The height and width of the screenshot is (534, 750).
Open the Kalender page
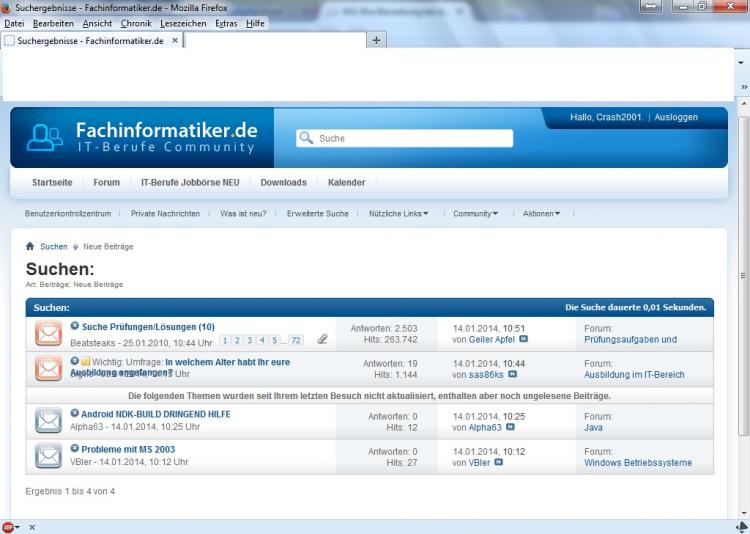point(347,182)
